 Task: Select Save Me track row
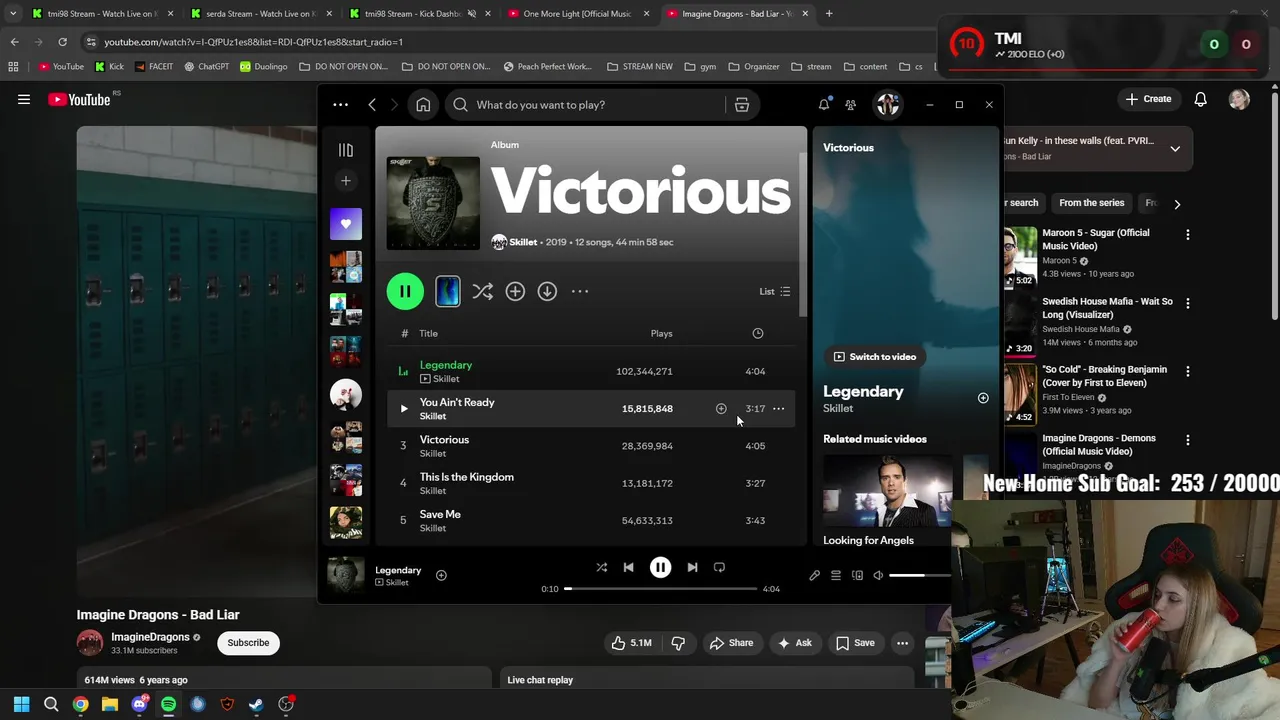(591, 520)
